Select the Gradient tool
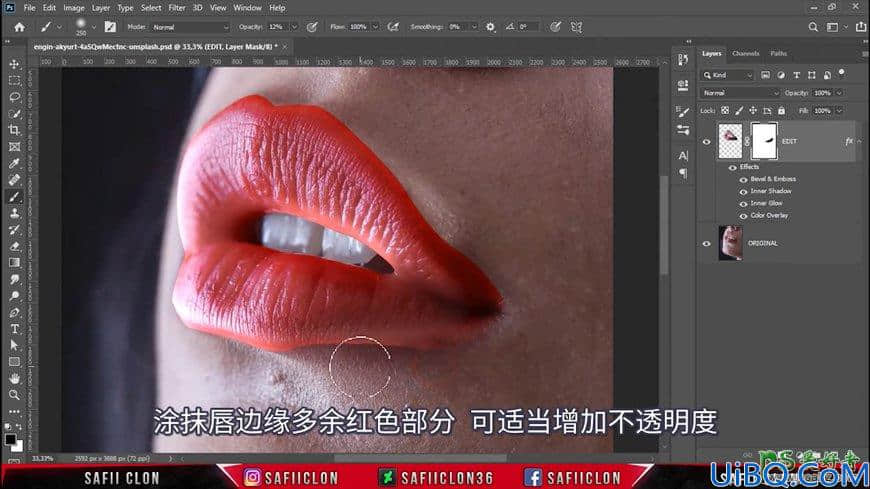Viewport: 870px width, 489px height. point(14,263)
